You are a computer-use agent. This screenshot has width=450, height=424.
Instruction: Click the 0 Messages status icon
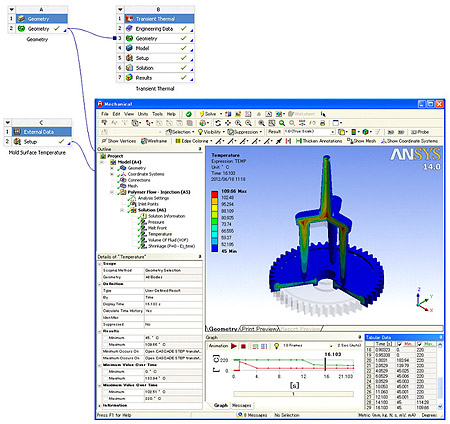tap(239, 415)
